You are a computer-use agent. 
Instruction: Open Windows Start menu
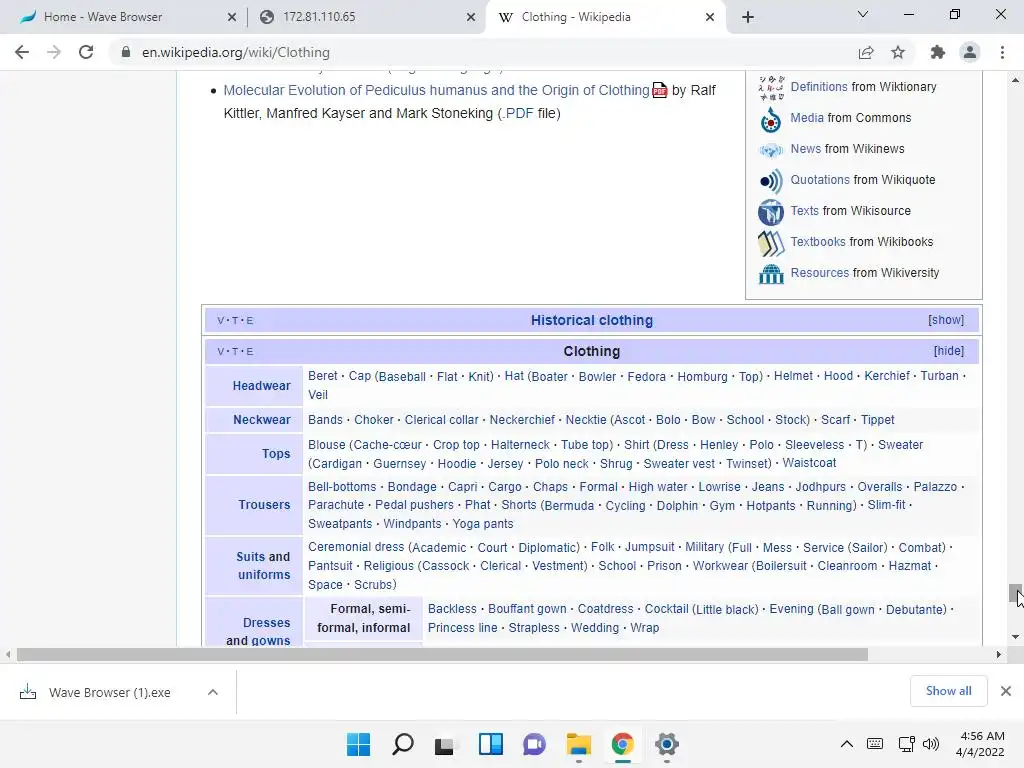tap(359, 744)
